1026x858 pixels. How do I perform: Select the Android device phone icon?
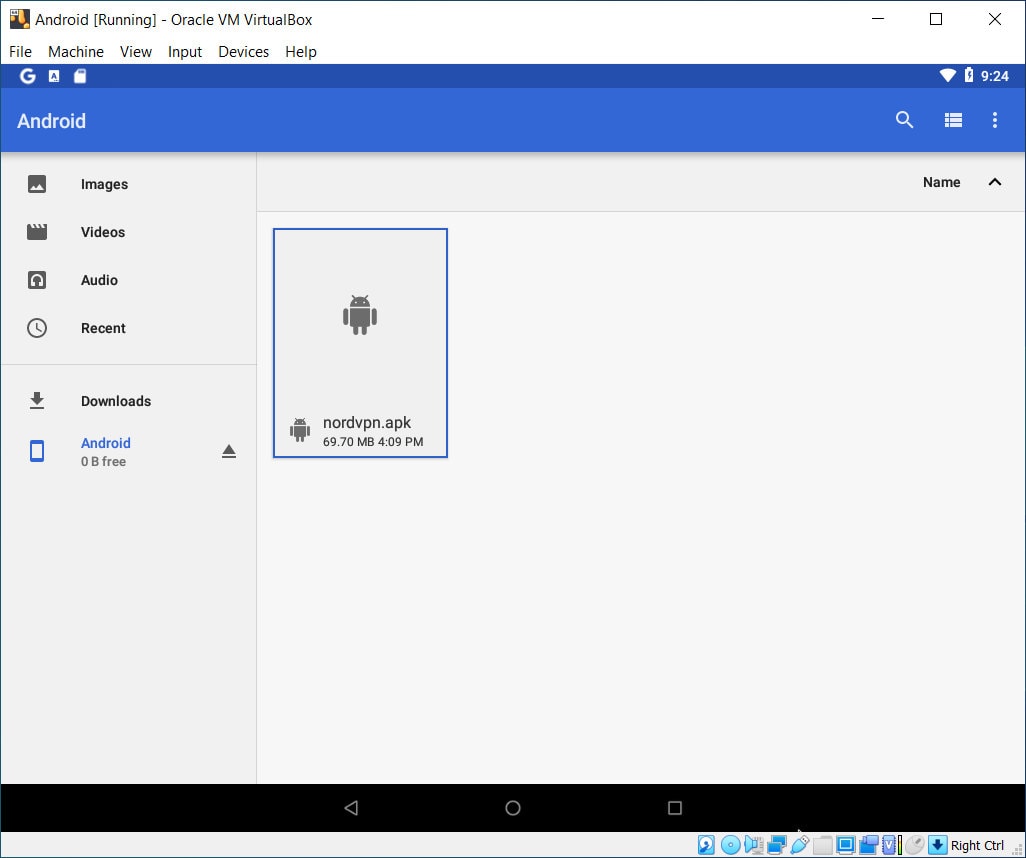point(37,451)
